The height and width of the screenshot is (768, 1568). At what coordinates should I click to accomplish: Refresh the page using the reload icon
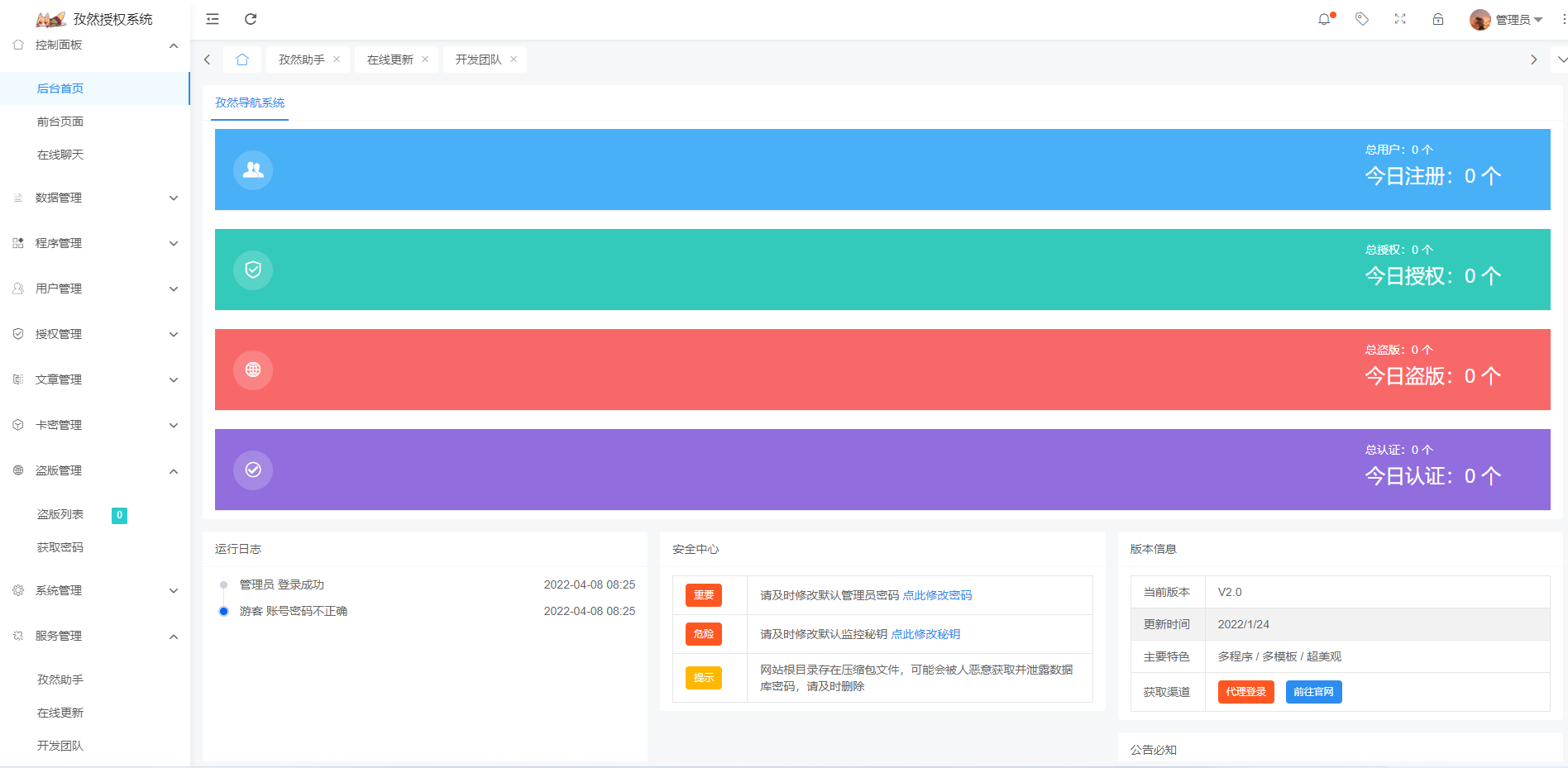coord(251,19)
